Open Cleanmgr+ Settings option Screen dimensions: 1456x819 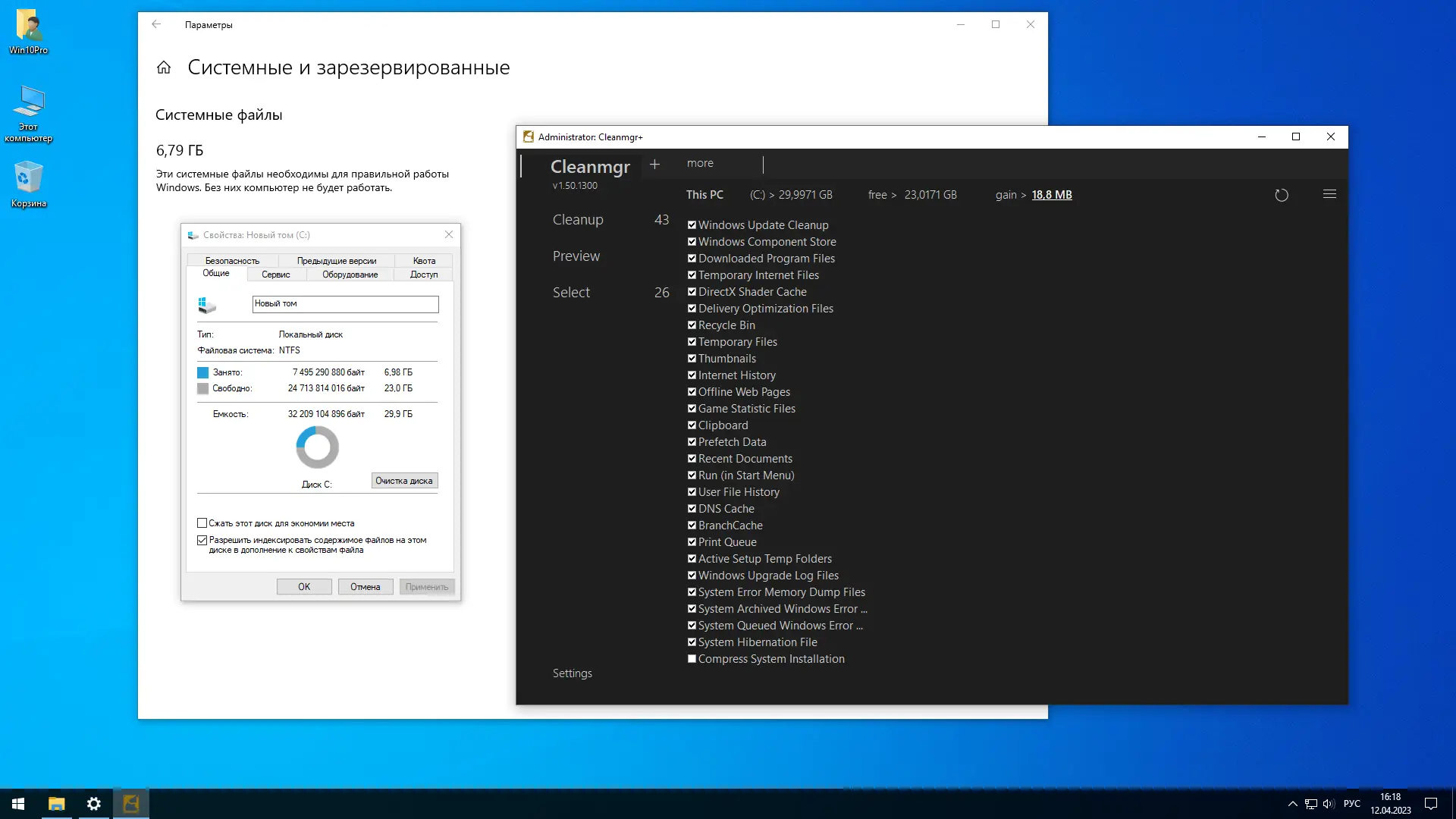pyautogui.click(x=572, y=673)
